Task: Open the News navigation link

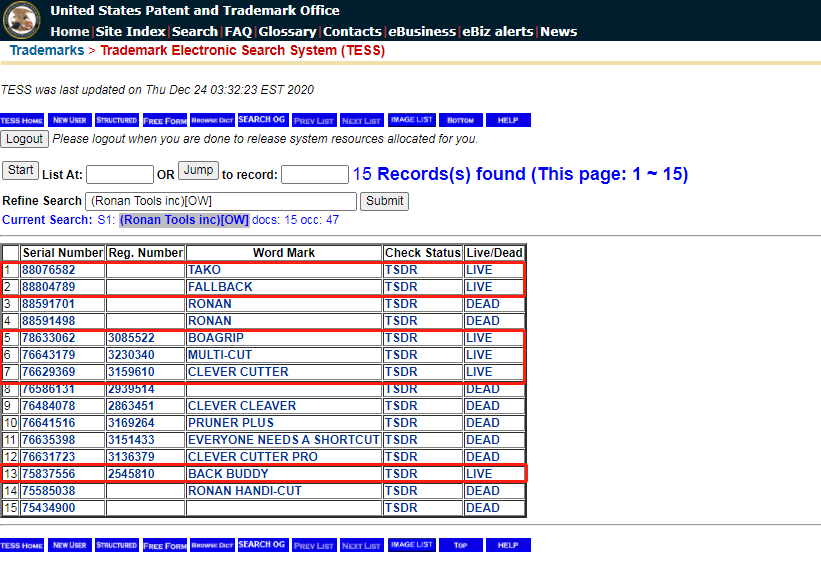Action: [559, 31]
